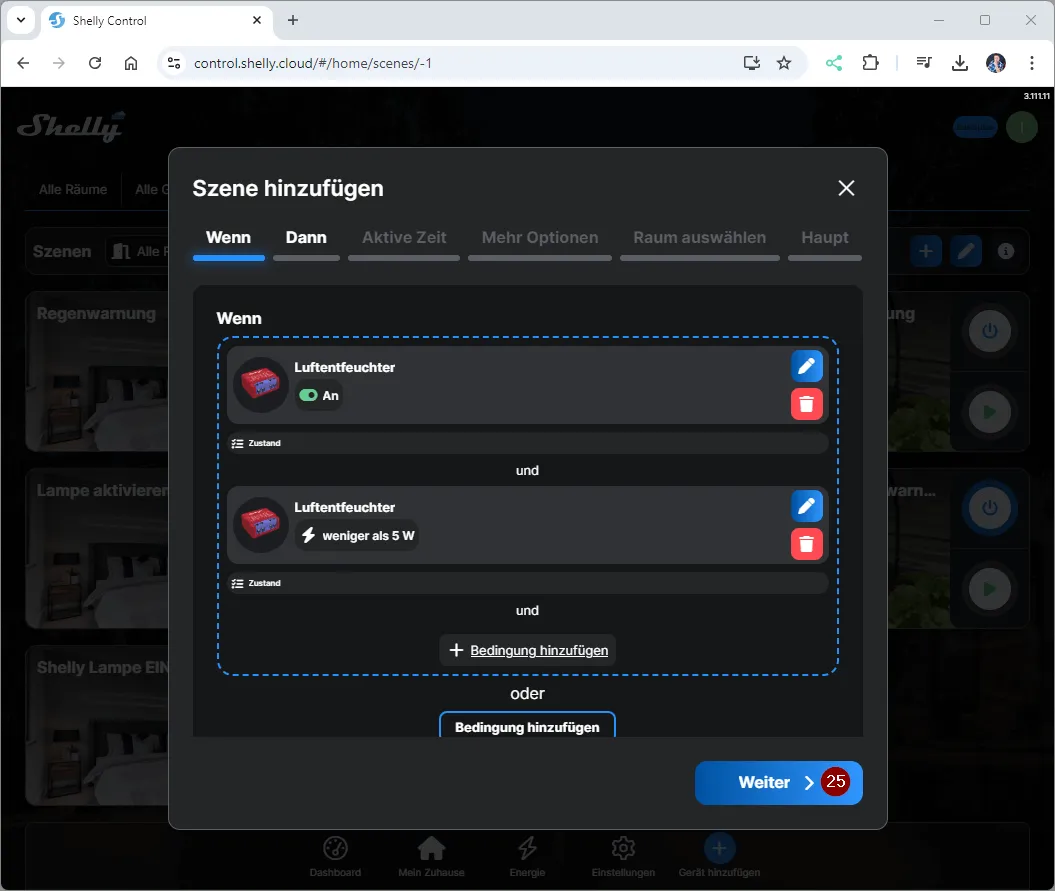
Task: Edit the first Luftentfeuchter condition
Action: point(807,366)
